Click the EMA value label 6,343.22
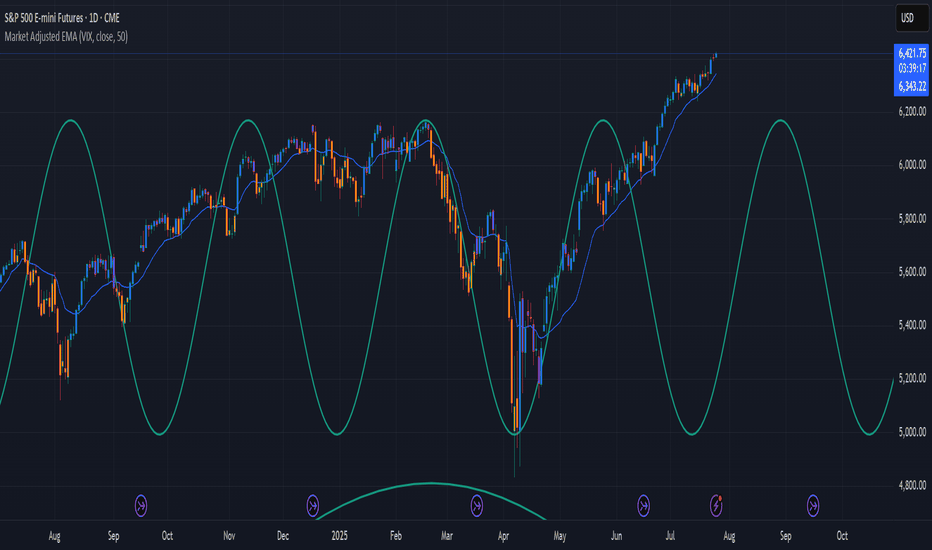This screenshot has width=932, height=550. pos(911,86)
